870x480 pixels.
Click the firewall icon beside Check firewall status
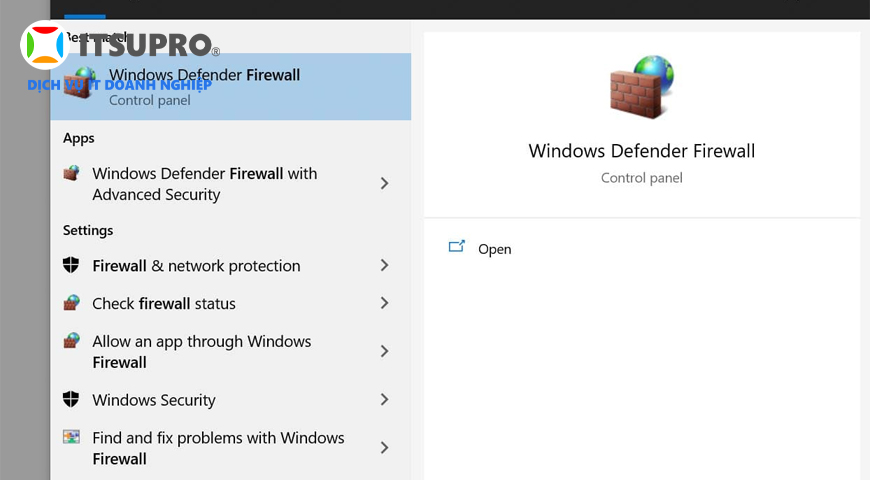(x=71, y=303)
